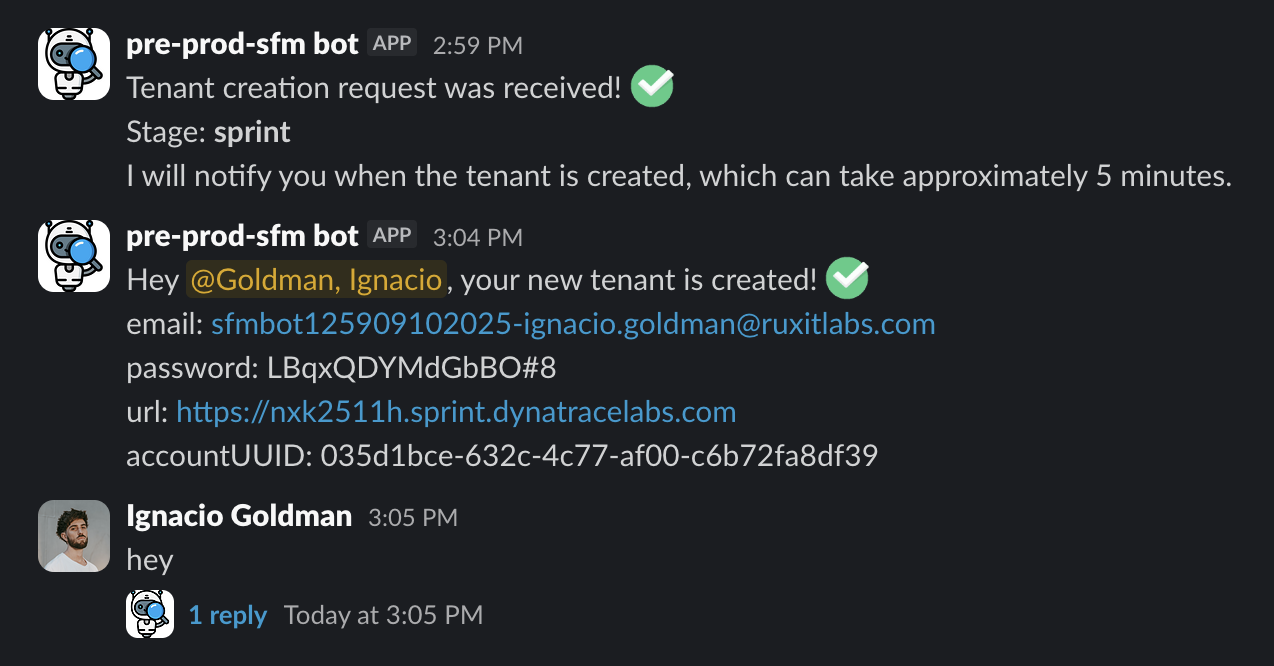Viewport: 1274px width, 666px height.
Task: Click the @Goldman, Ignacio mention
Action: point(315,280)
